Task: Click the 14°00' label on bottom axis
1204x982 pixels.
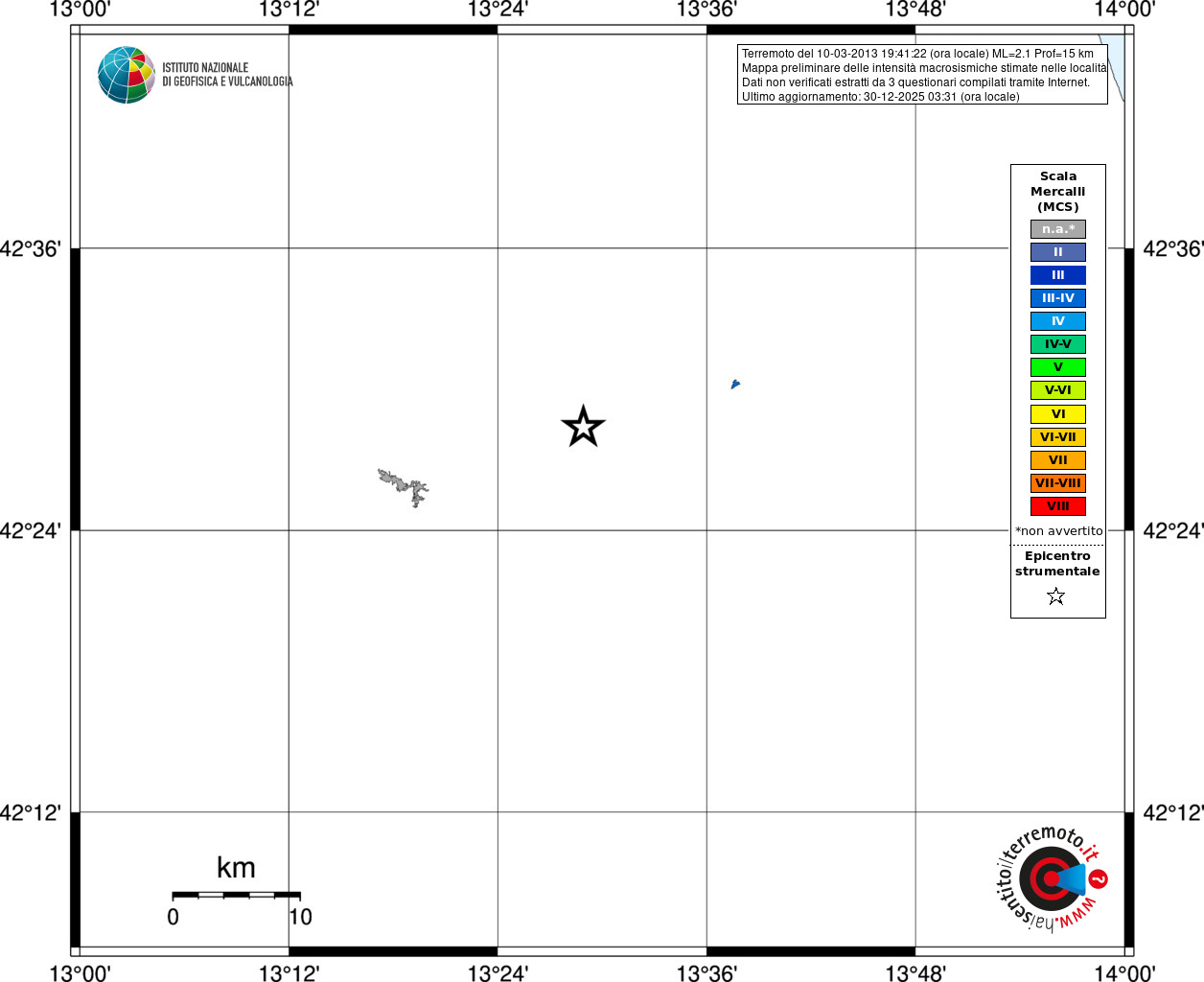Action: click(x=1124, y=973)
